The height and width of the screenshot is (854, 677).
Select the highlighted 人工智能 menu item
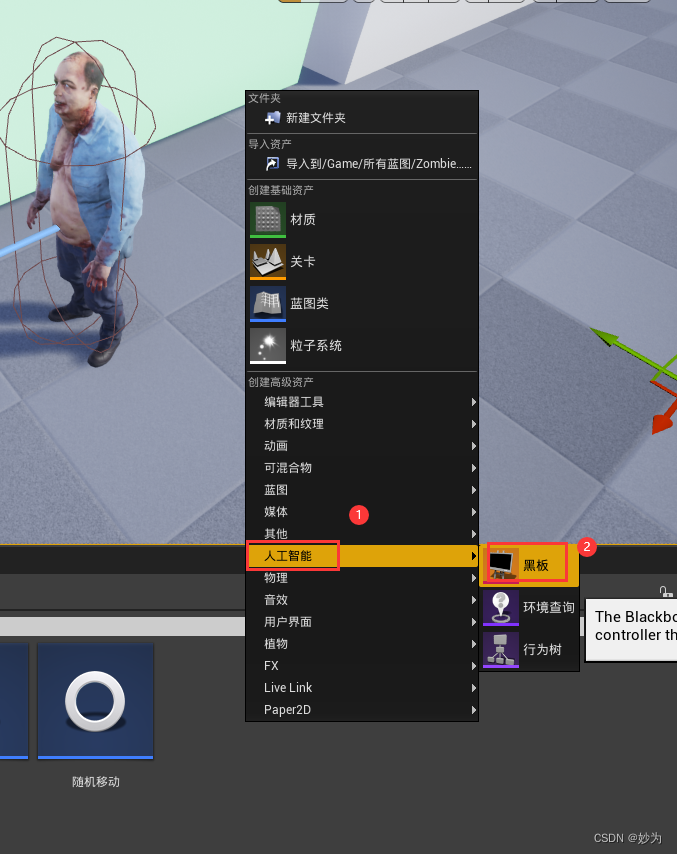(x=362, y=556)
